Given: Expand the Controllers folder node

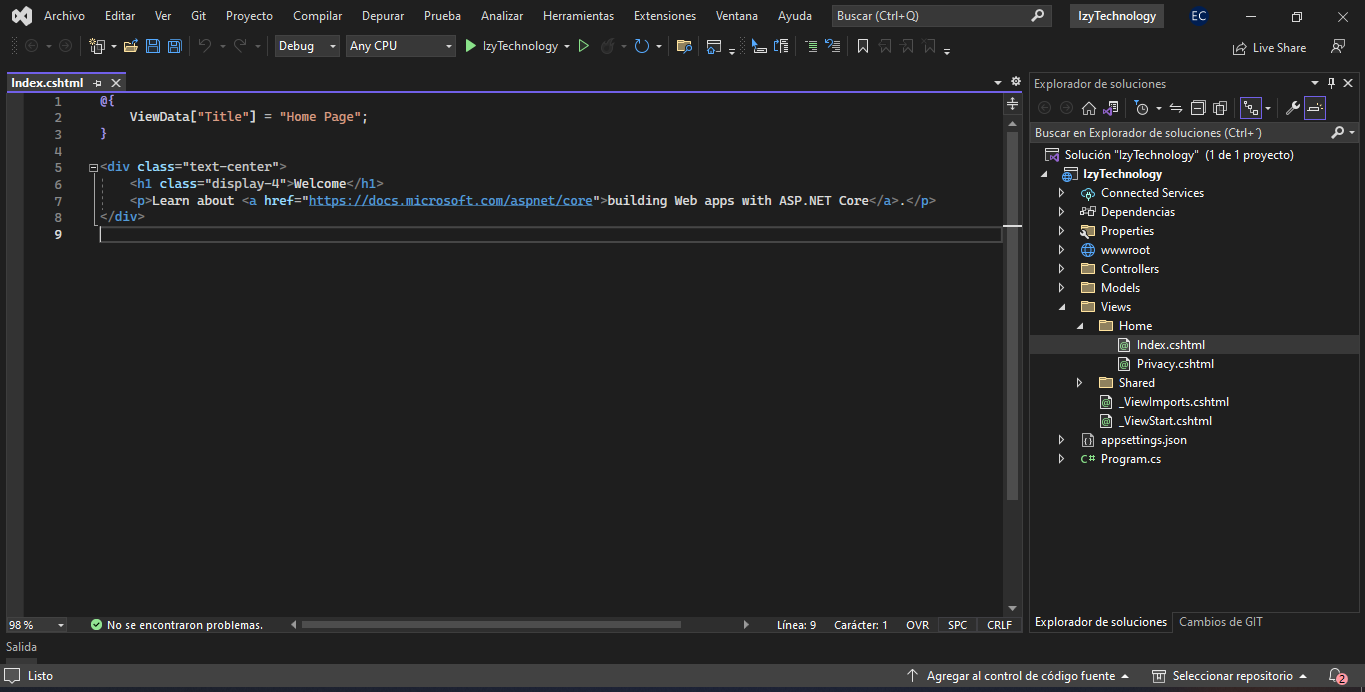Looking at the screenshot, I should pyautogui.click(x=1062, y=269).
